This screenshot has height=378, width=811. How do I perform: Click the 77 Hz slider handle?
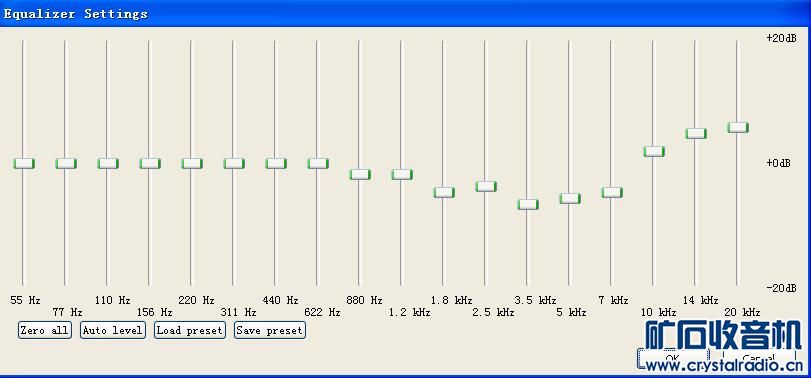[66, 163]
